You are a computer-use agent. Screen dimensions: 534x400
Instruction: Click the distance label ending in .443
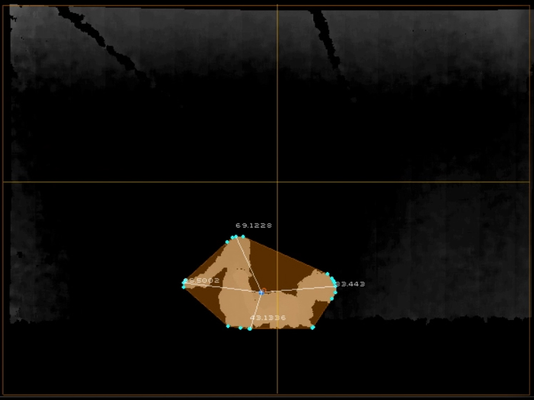pos(350,284)
